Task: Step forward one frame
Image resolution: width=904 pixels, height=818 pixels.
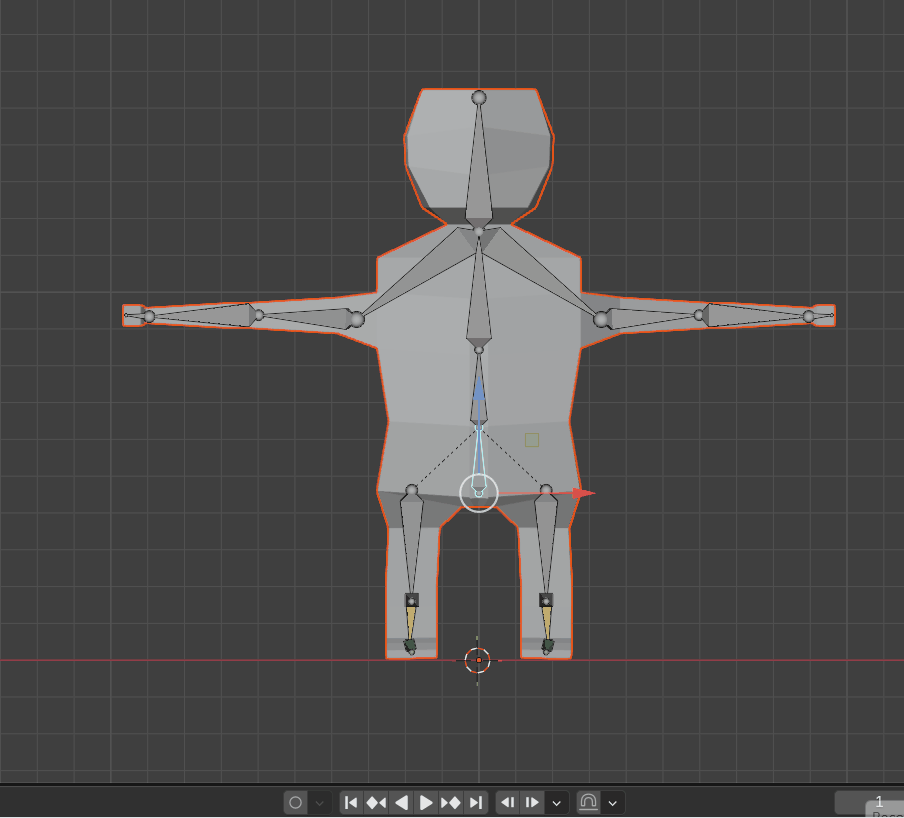Action: 532,802
